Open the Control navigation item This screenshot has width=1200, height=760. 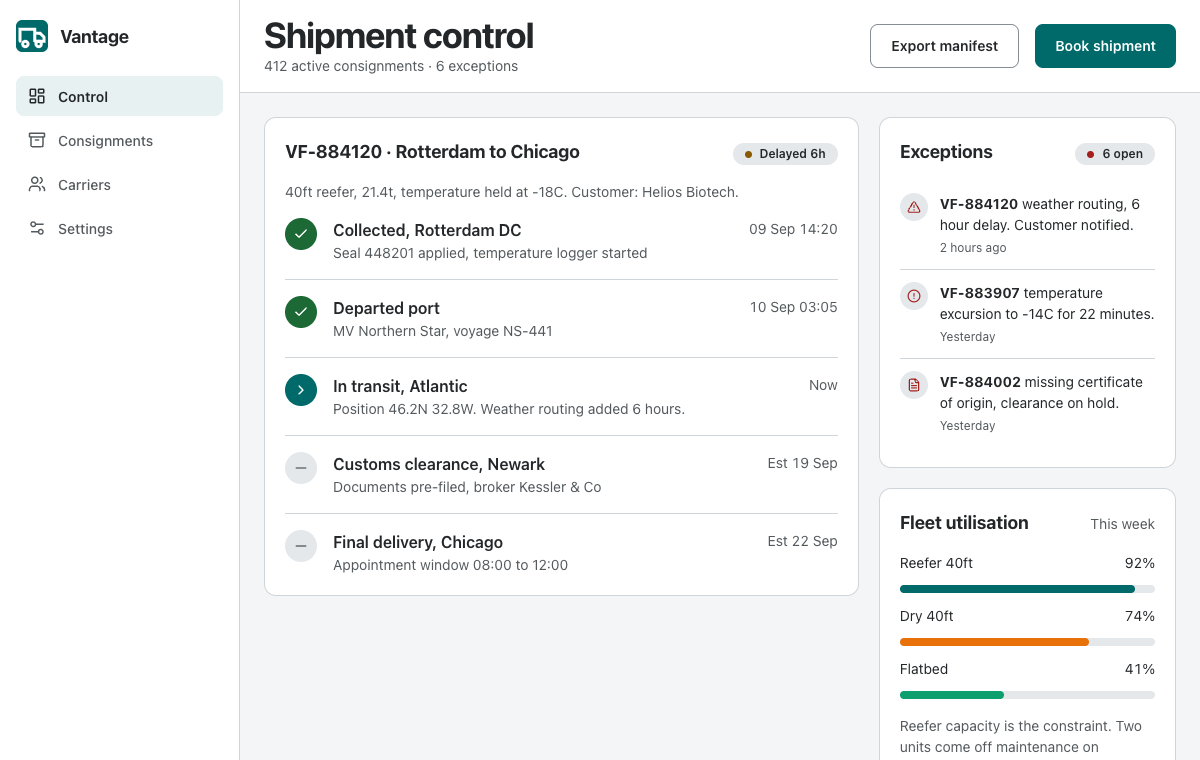tap(119, 96)
